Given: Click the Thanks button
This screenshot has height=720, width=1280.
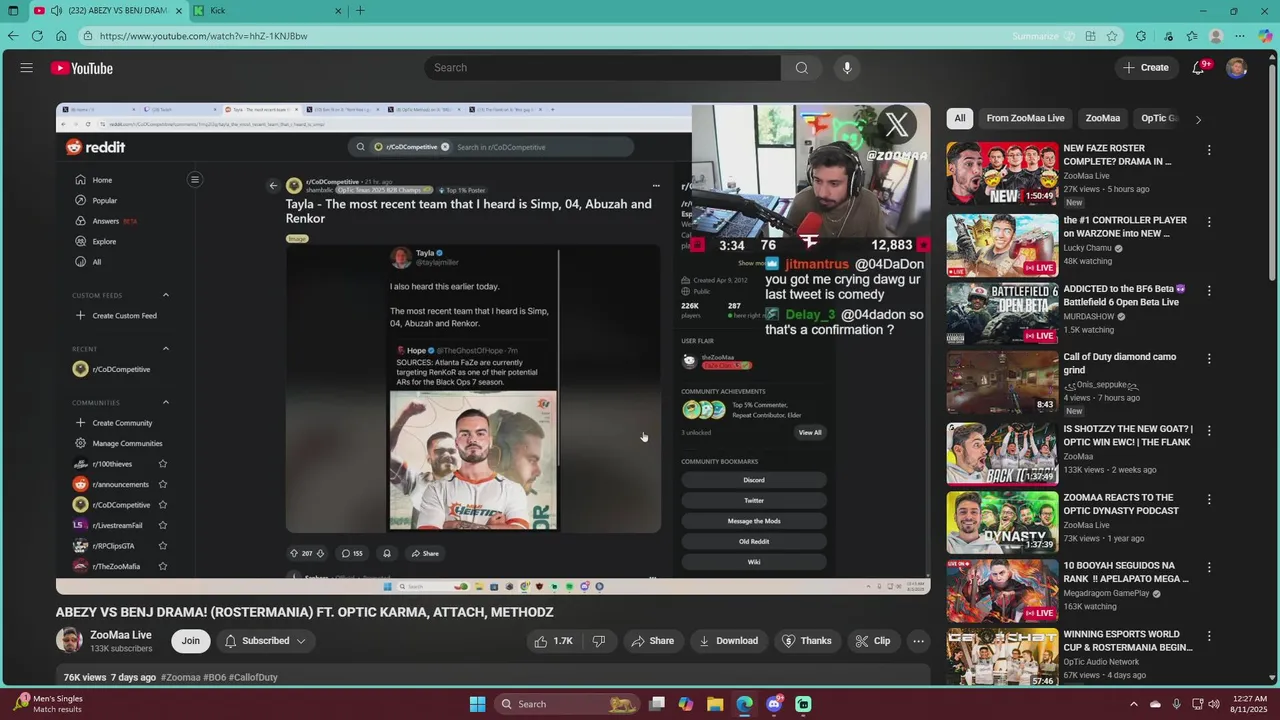Looking at the screenshot, I should pos(806,641).
